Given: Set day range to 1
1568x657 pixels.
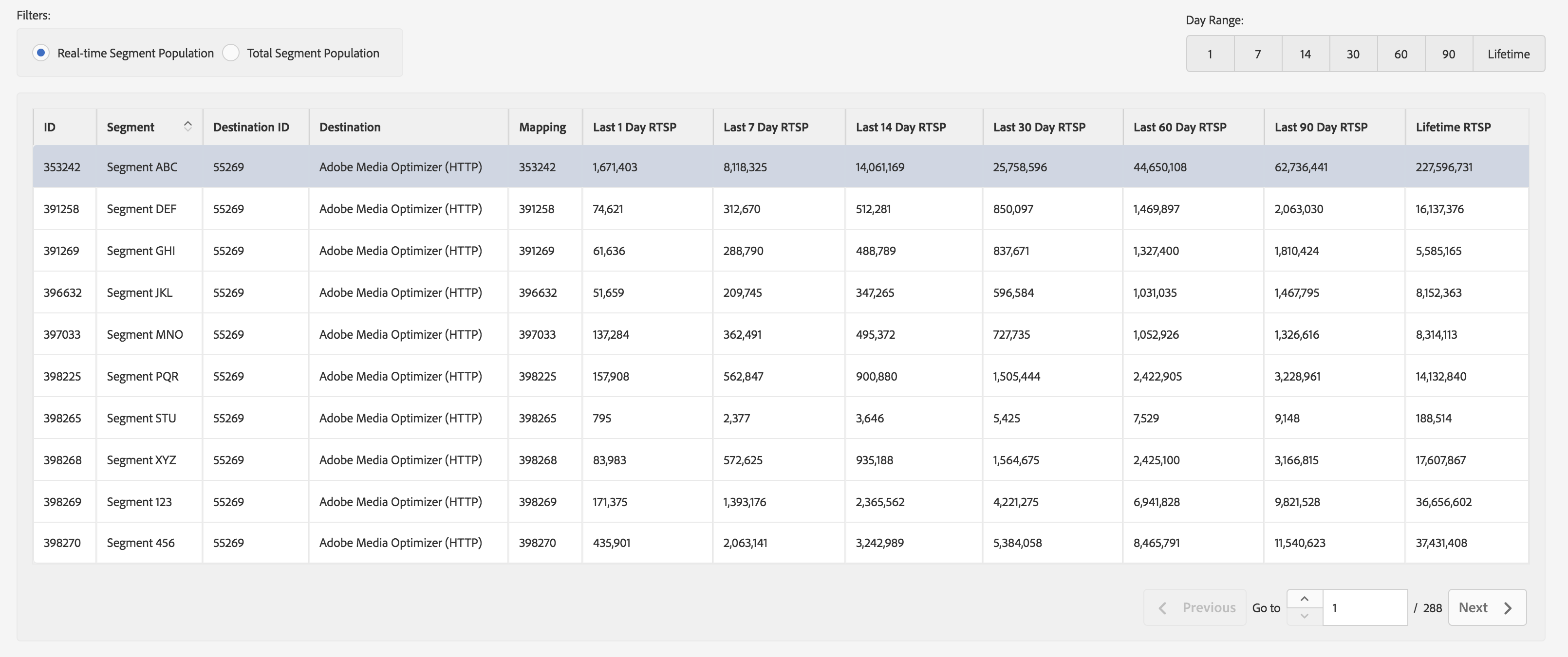Looking at the screenshot, I should pyautogui.click(x=1210, y=54).
